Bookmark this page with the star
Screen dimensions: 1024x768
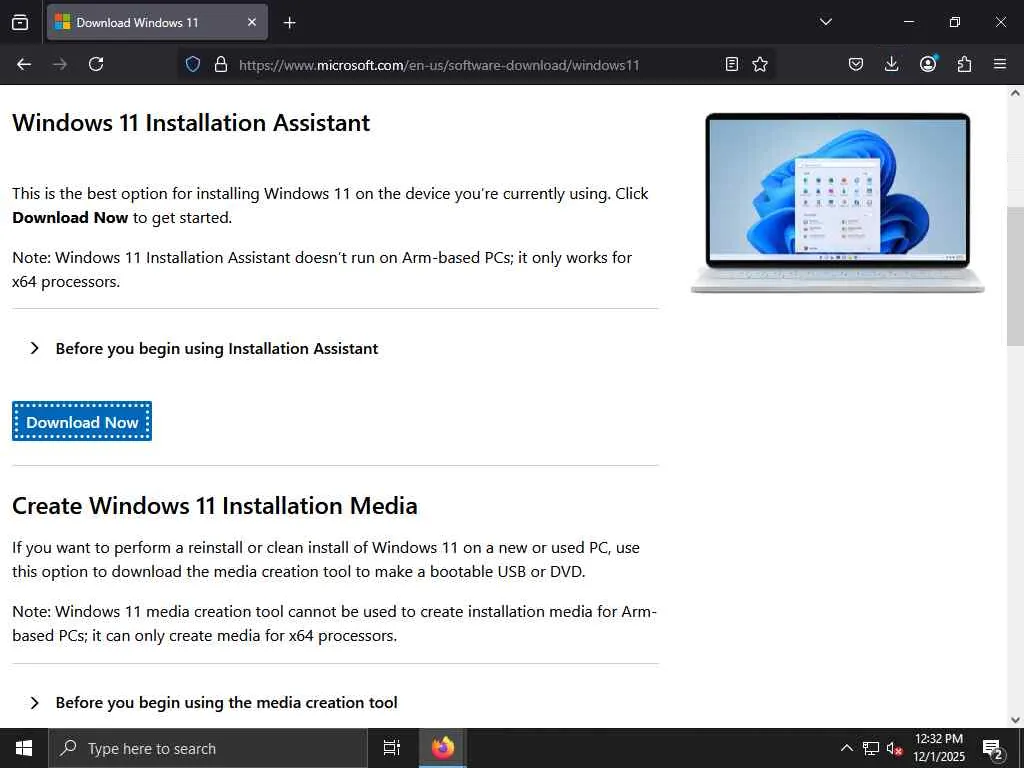tap(760, 64)
